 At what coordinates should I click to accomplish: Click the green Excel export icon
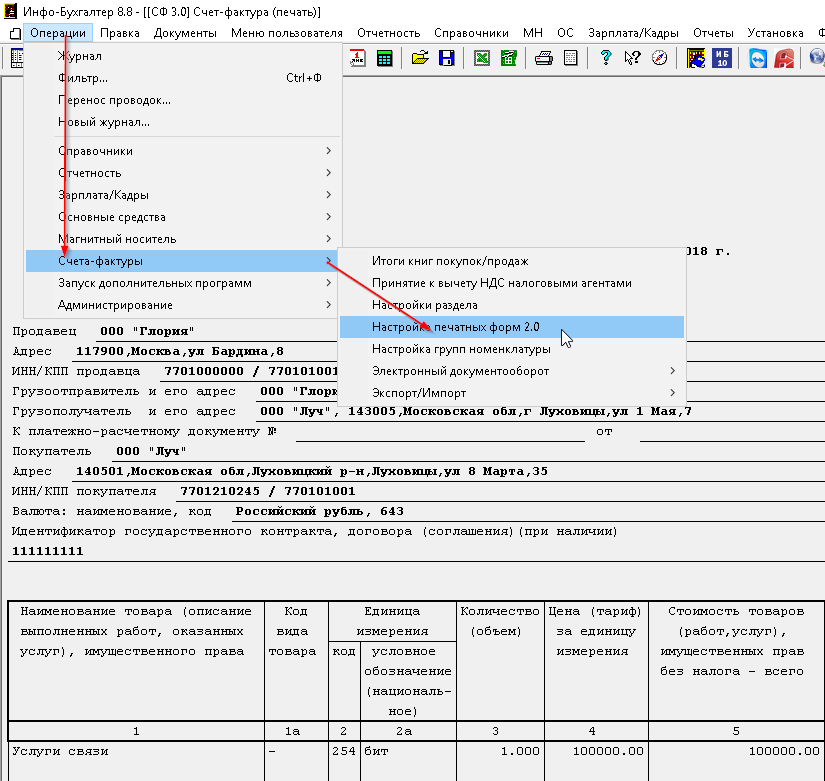click(x=481, y=58)
